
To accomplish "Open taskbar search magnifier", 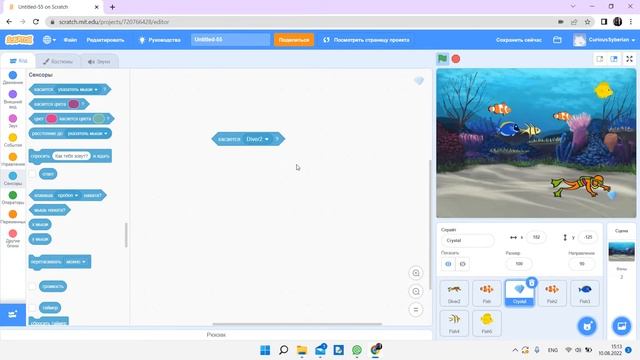I will coord(283,350).
